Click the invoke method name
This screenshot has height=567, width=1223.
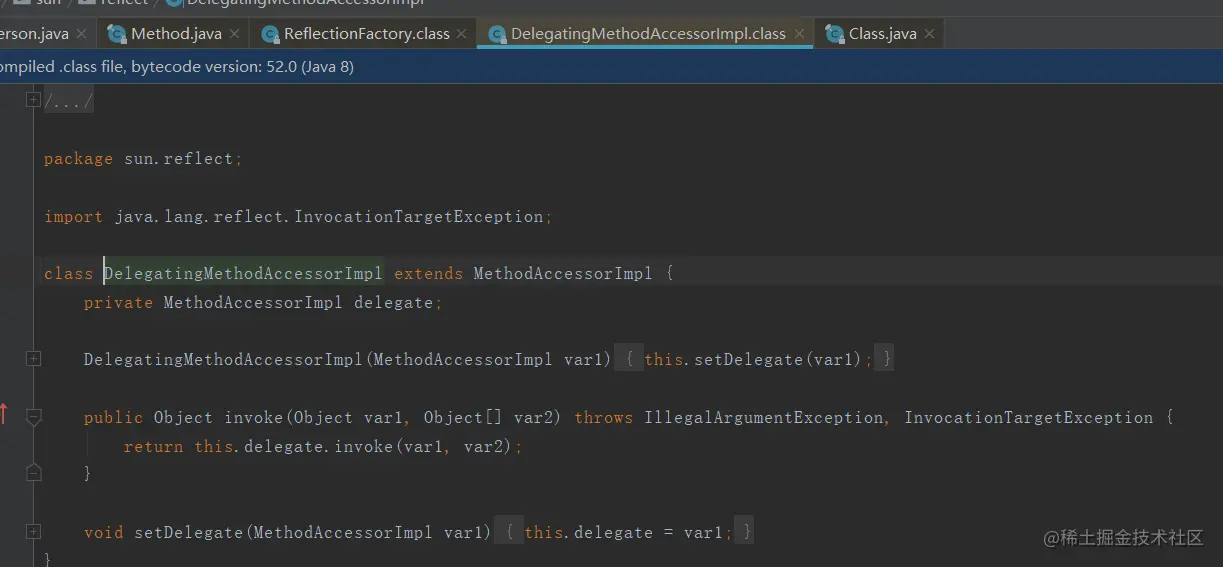pyautogui.click(x=253, y=417)
